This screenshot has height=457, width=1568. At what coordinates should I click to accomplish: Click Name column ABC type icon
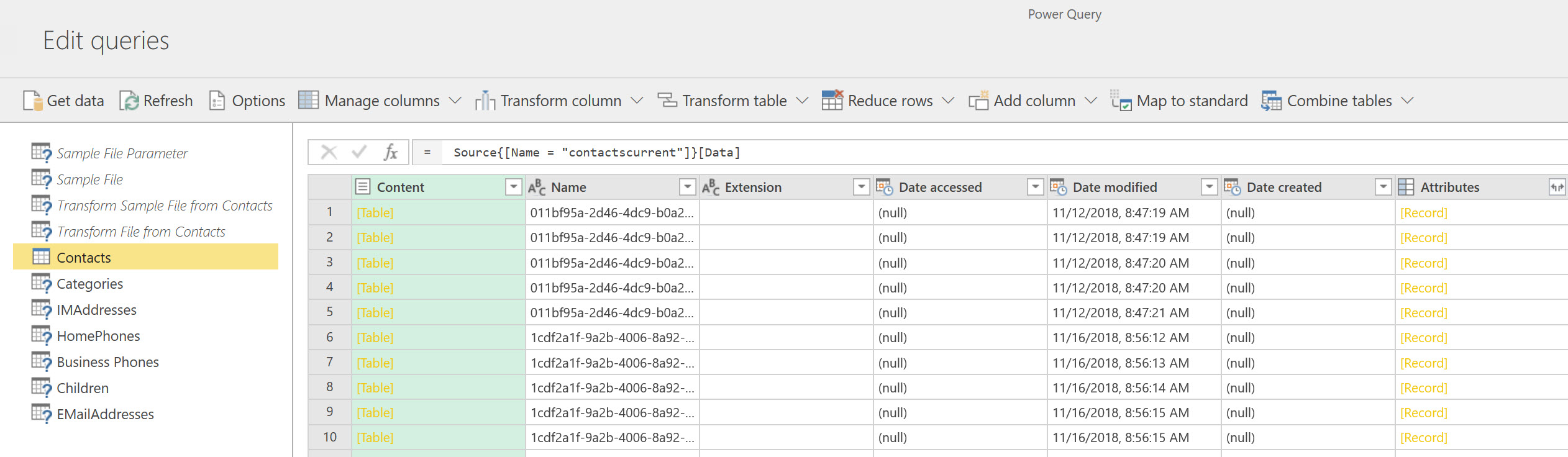(x=537, y=187)
